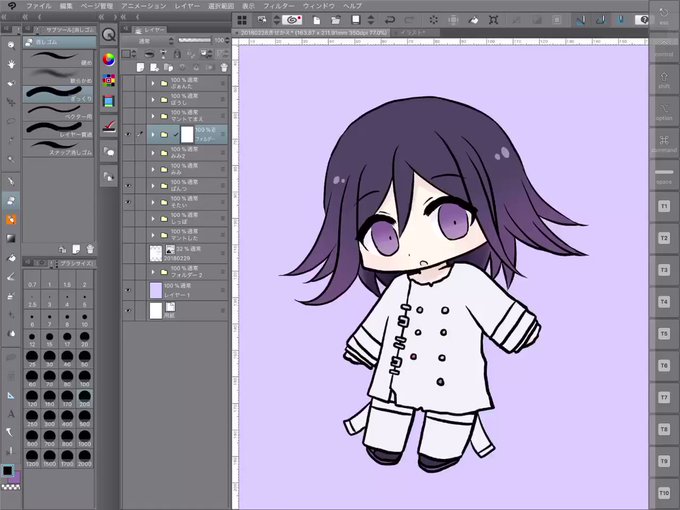Click the help question mark icon
The width and height of the screenshot is (680, 510).
click(642, 20)
